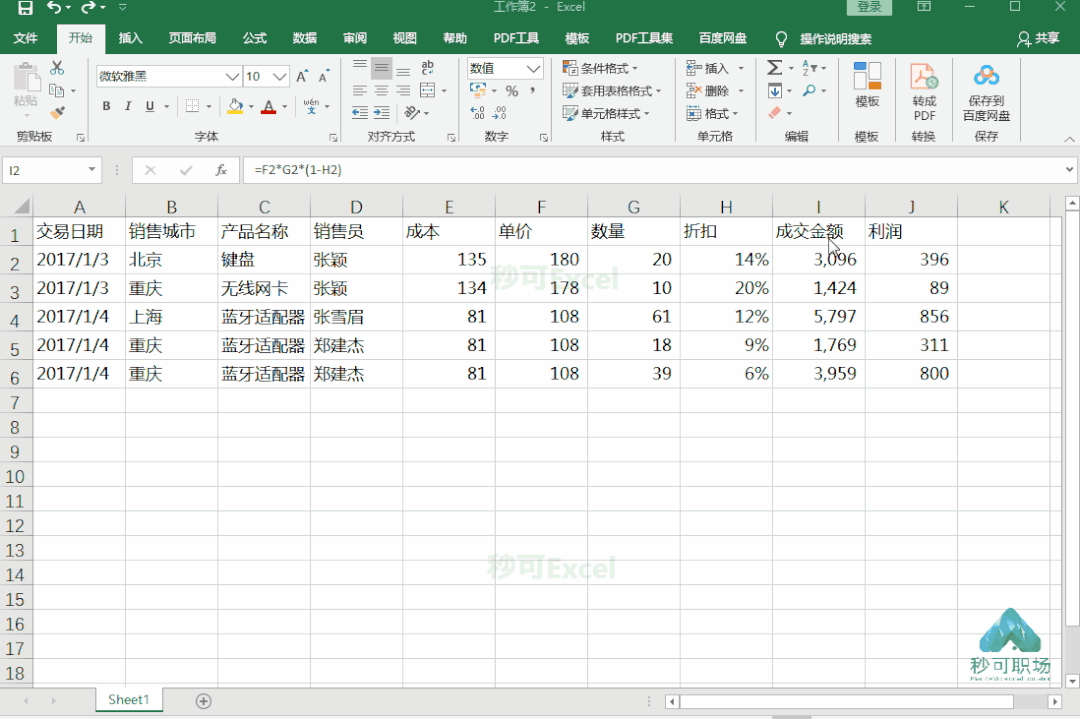
Task: Toggle italic formatting with the I icon
Action: (x=128, y=106)
